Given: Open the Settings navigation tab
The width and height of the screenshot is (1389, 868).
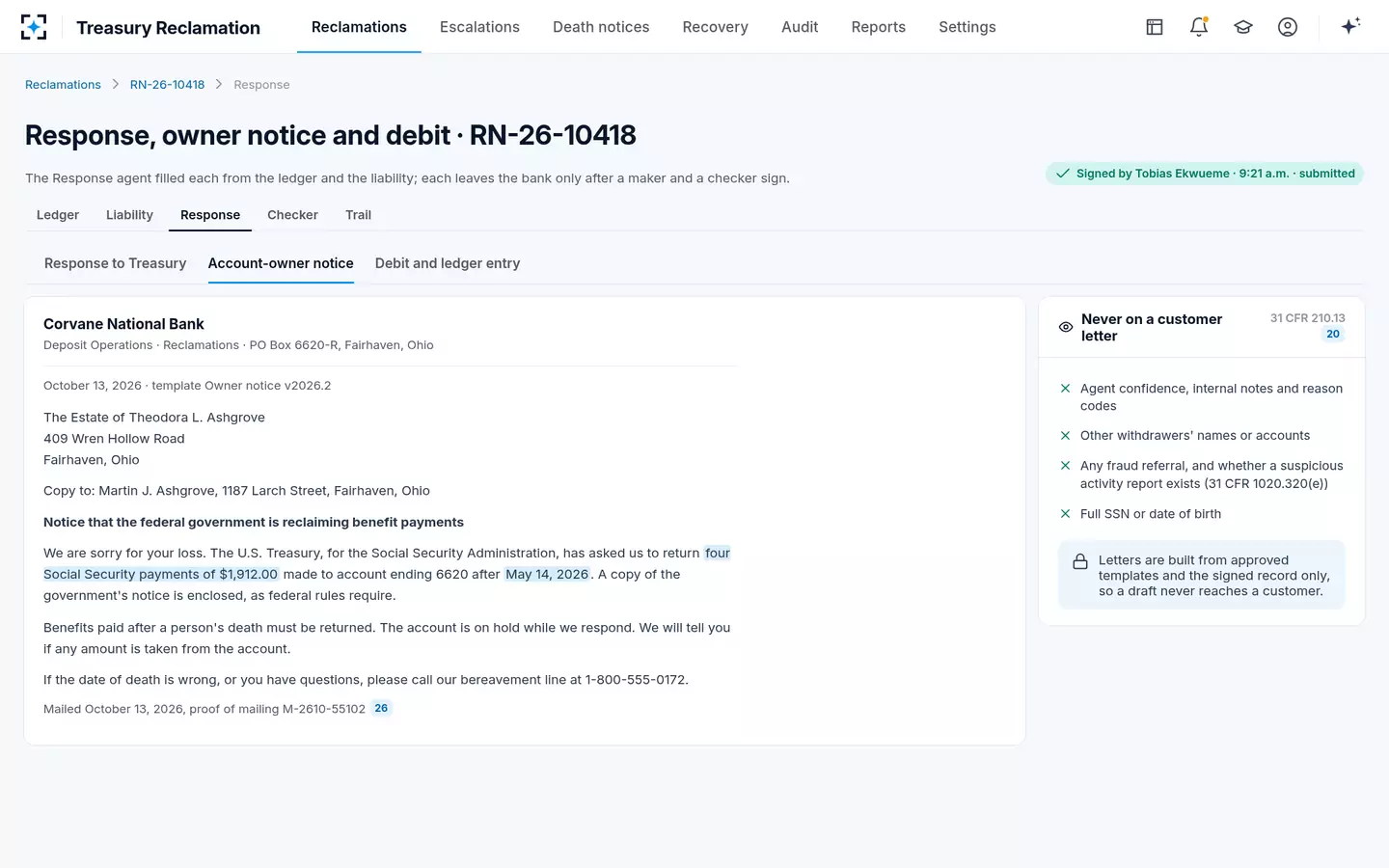Looking at the screenshot, I should click(967, 27).
